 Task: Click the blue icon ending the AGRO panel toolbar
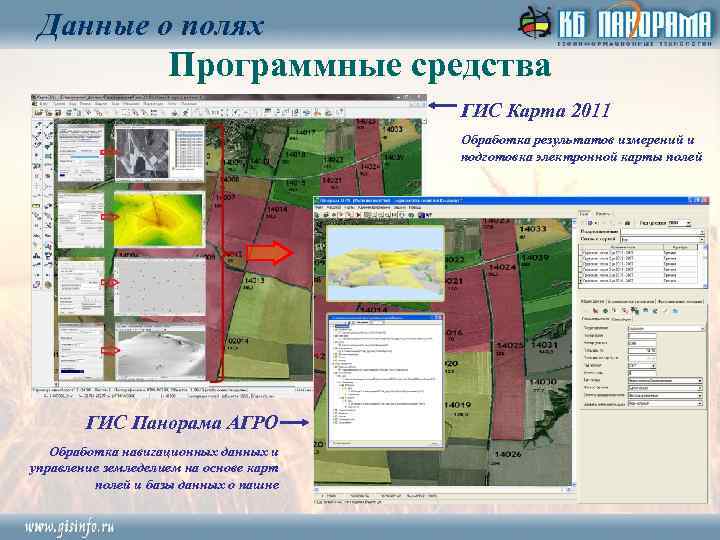pos(675,311)
